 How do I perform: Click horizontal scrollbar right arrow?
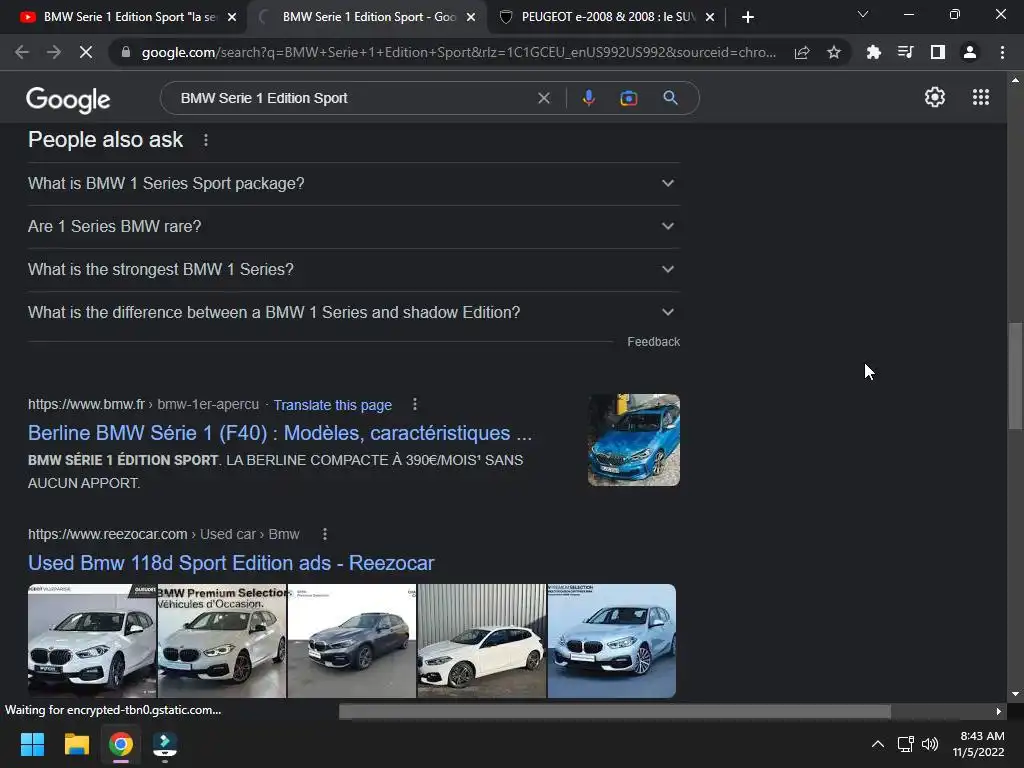(999, 711)
